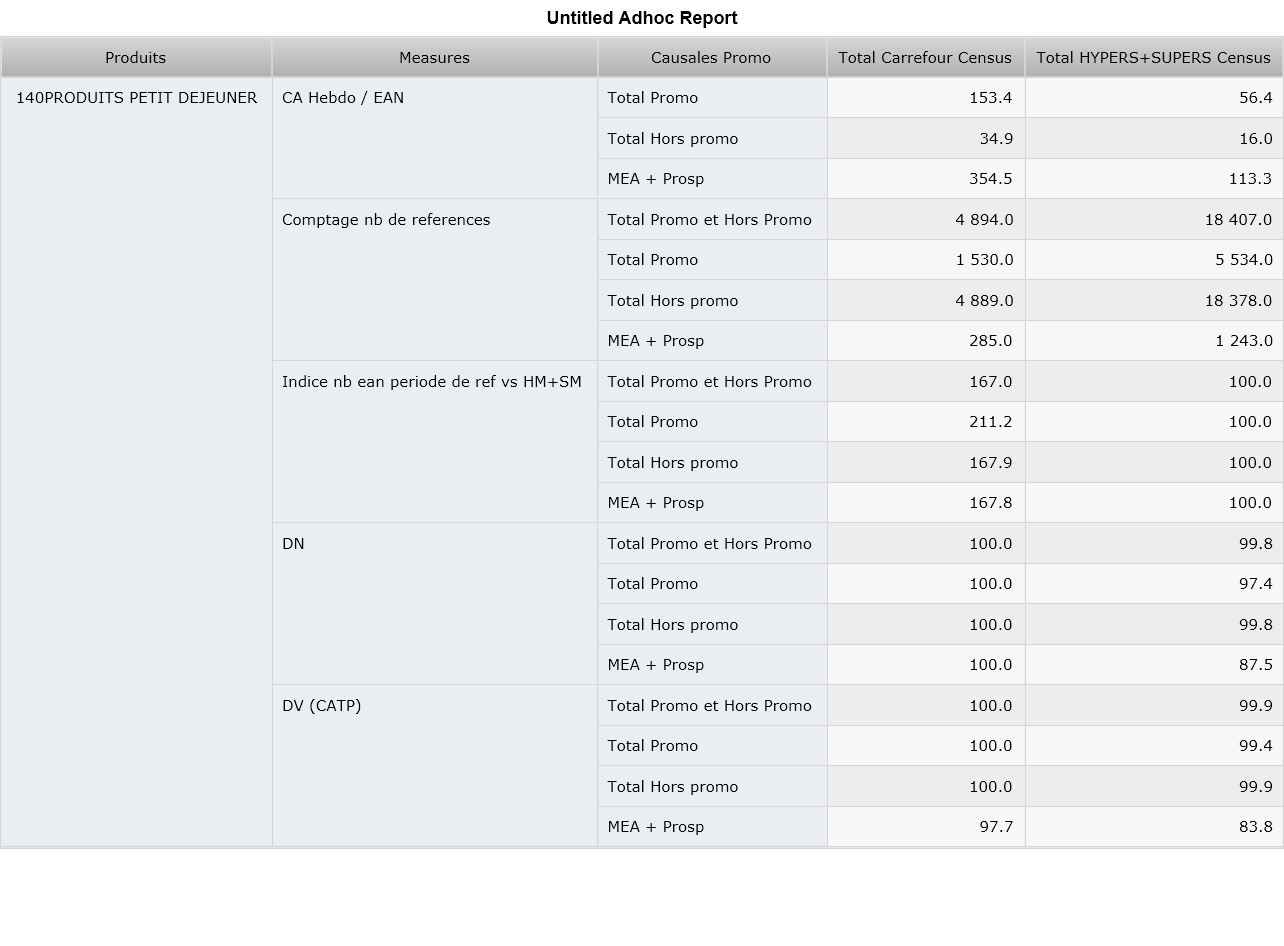This screenshot has height=946, width=1284.
Task: Click the 354.5 value cell
Action: (926, 179)
